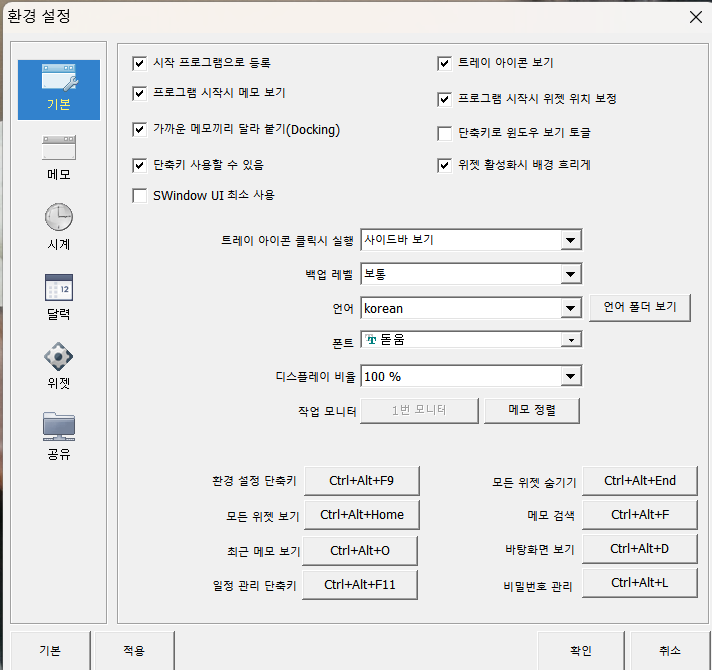Image resolution: width=712 pixels, height=670 pixels.
Task: Open 폰트 dropdown showing 돋움
Action: (471, 340)
